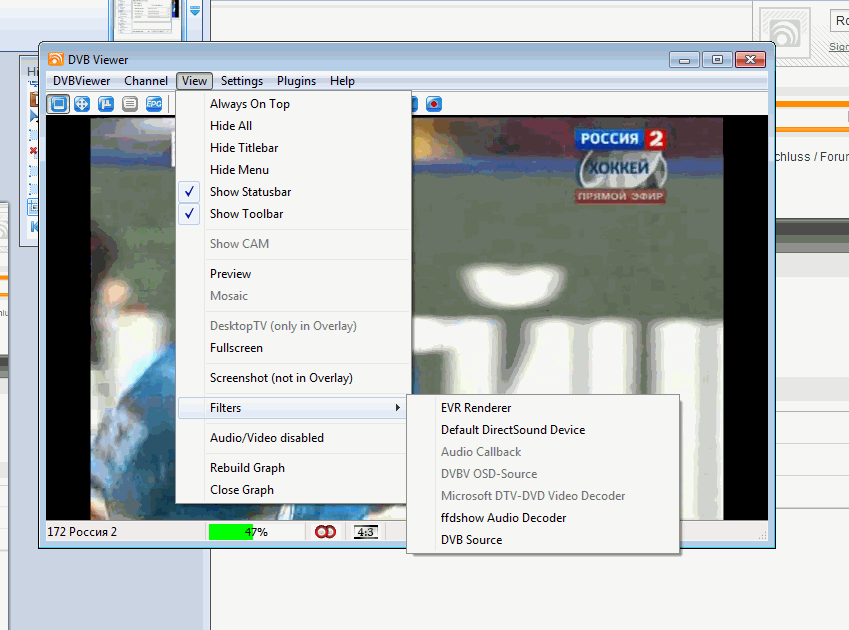Screen dimensions: 849x630
Task: Click the third toolbar icon with flag
Action: [x=106, y=103]
